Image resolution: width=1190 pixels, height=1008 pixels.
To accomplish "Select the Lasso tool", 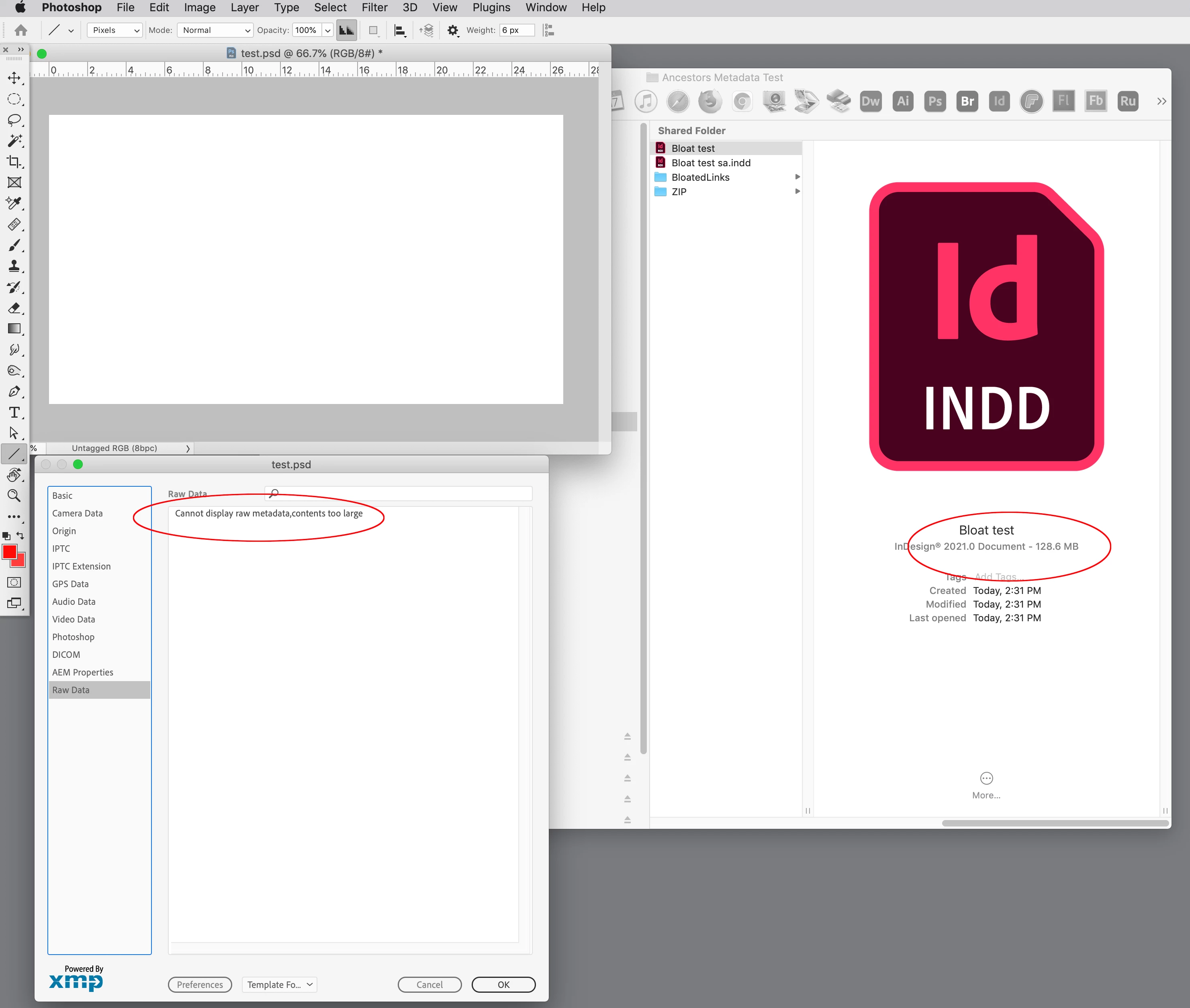I will (x=14, y=120).
